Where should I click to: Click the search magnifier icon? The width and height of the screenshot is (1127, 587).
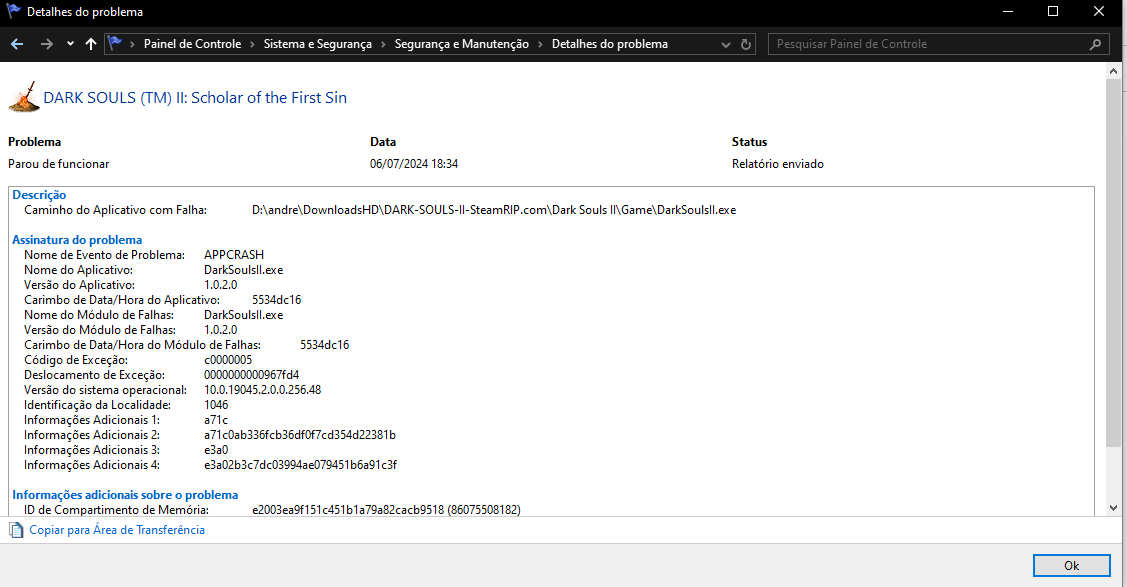point(1095,45)
